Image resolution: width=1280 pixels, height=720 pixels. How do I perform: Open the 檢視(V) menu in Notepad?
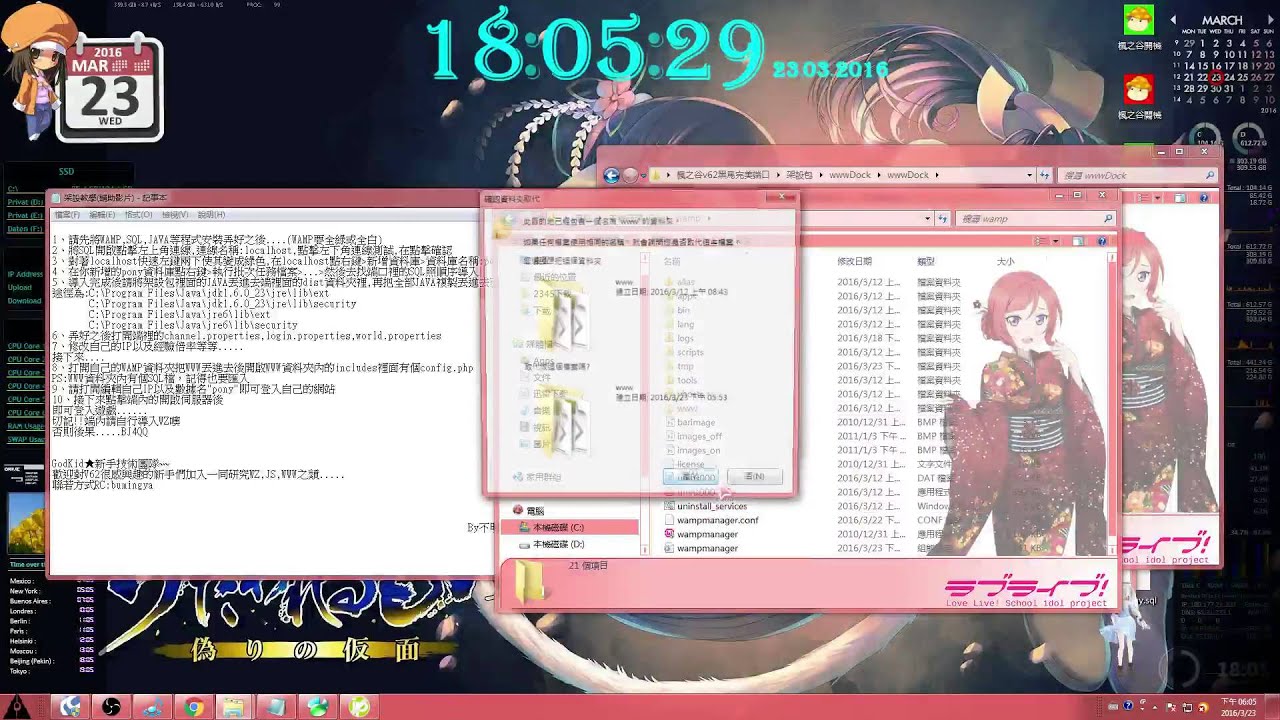tap(174, 215)
